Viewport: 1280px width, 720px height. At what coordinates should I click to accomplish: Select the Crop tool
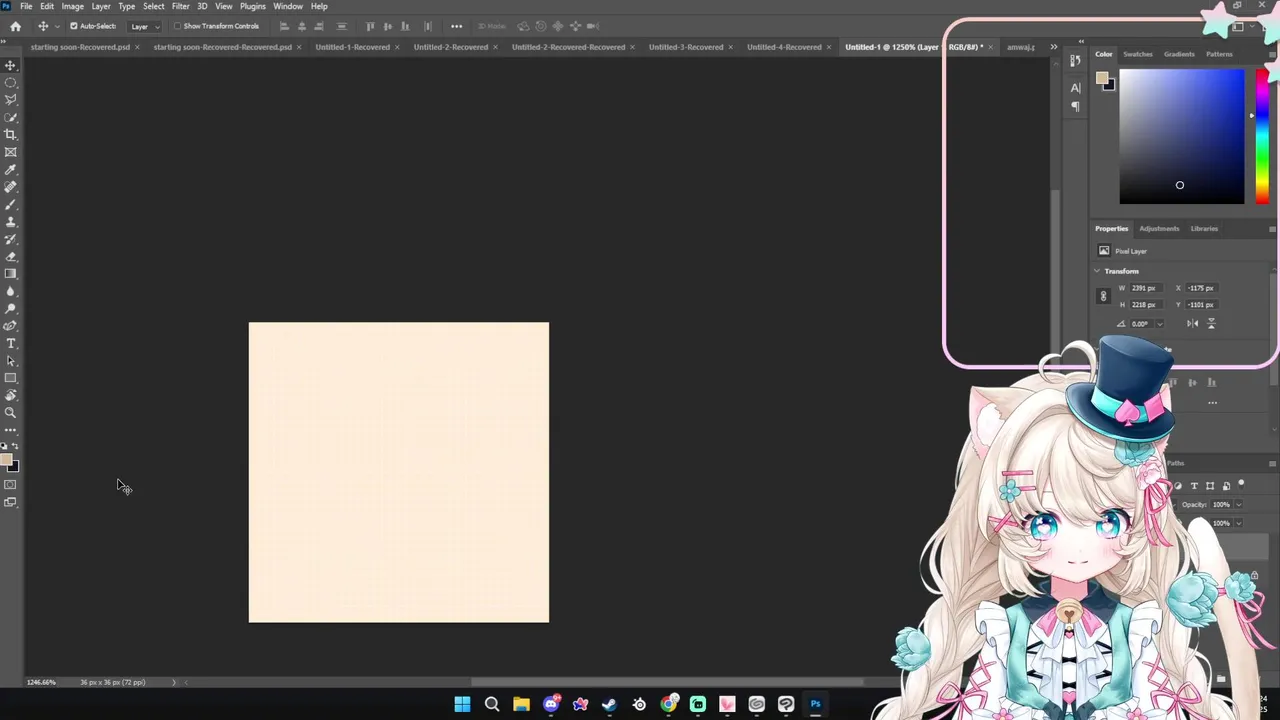coord(11,134)
